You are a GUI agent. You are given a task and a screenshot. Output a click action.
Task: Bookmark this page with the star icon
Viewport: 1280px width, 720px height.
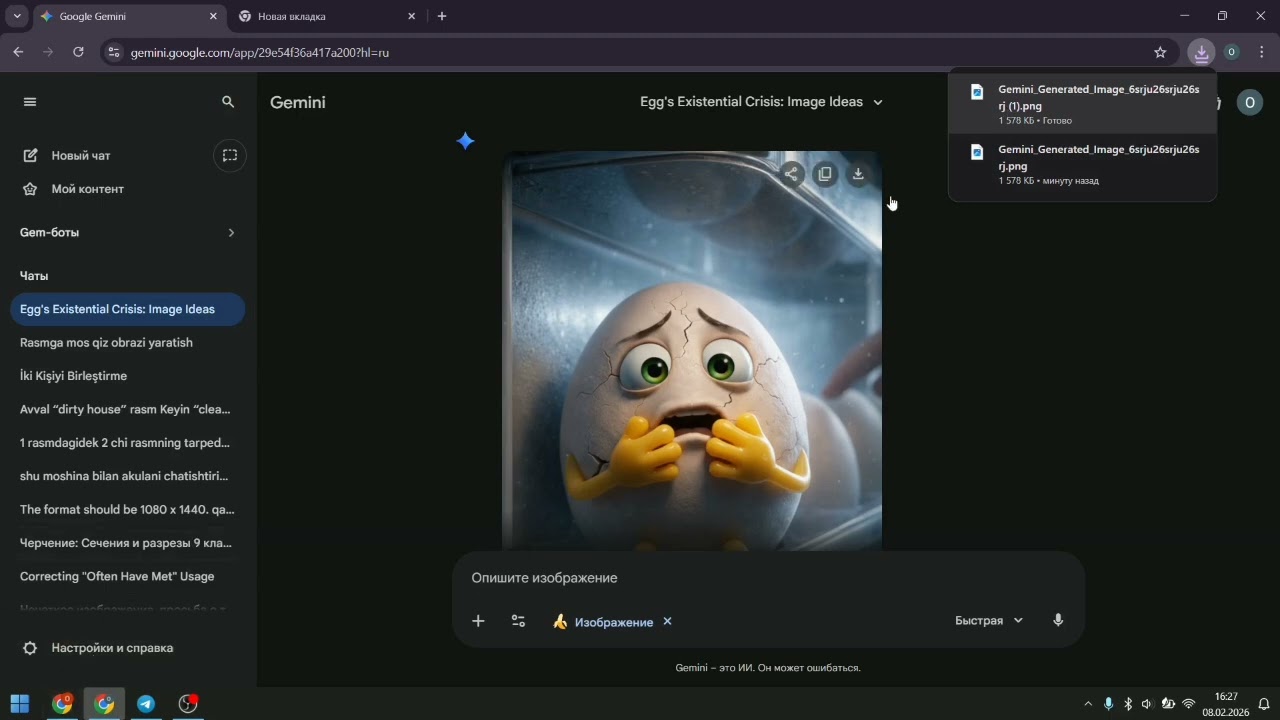pyautogui.click(x=1160, y=52)
